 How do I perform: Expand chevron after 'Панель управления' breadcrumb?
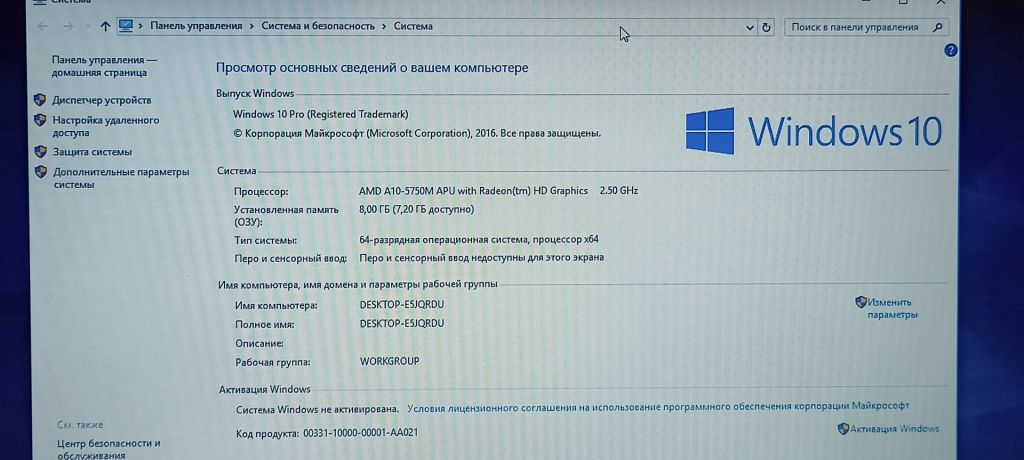point(251,26)
